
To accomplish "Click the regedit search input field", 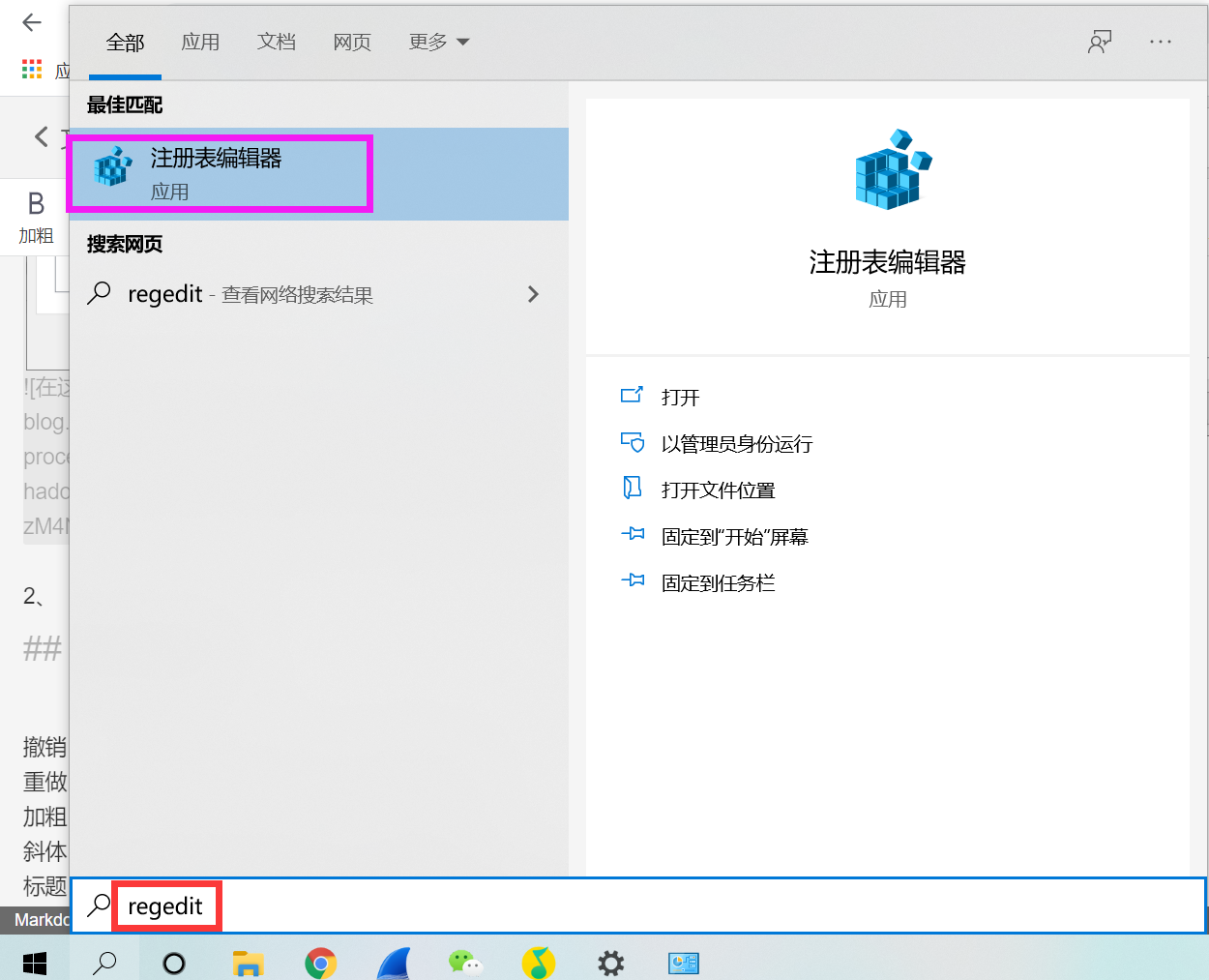I will point(166,906).
